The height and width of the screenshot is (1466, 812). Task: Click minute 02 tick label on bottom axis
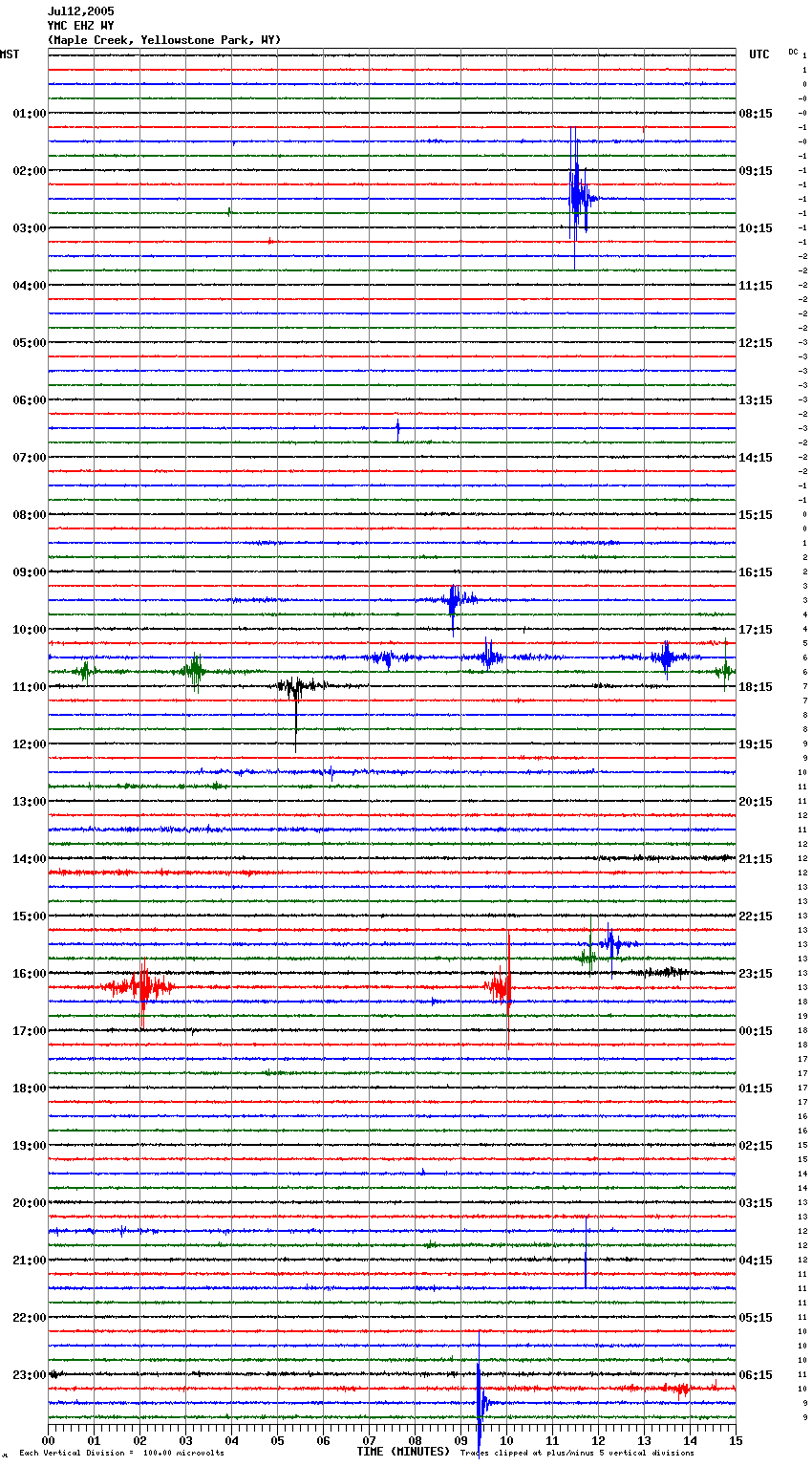tap(139, 1440)
